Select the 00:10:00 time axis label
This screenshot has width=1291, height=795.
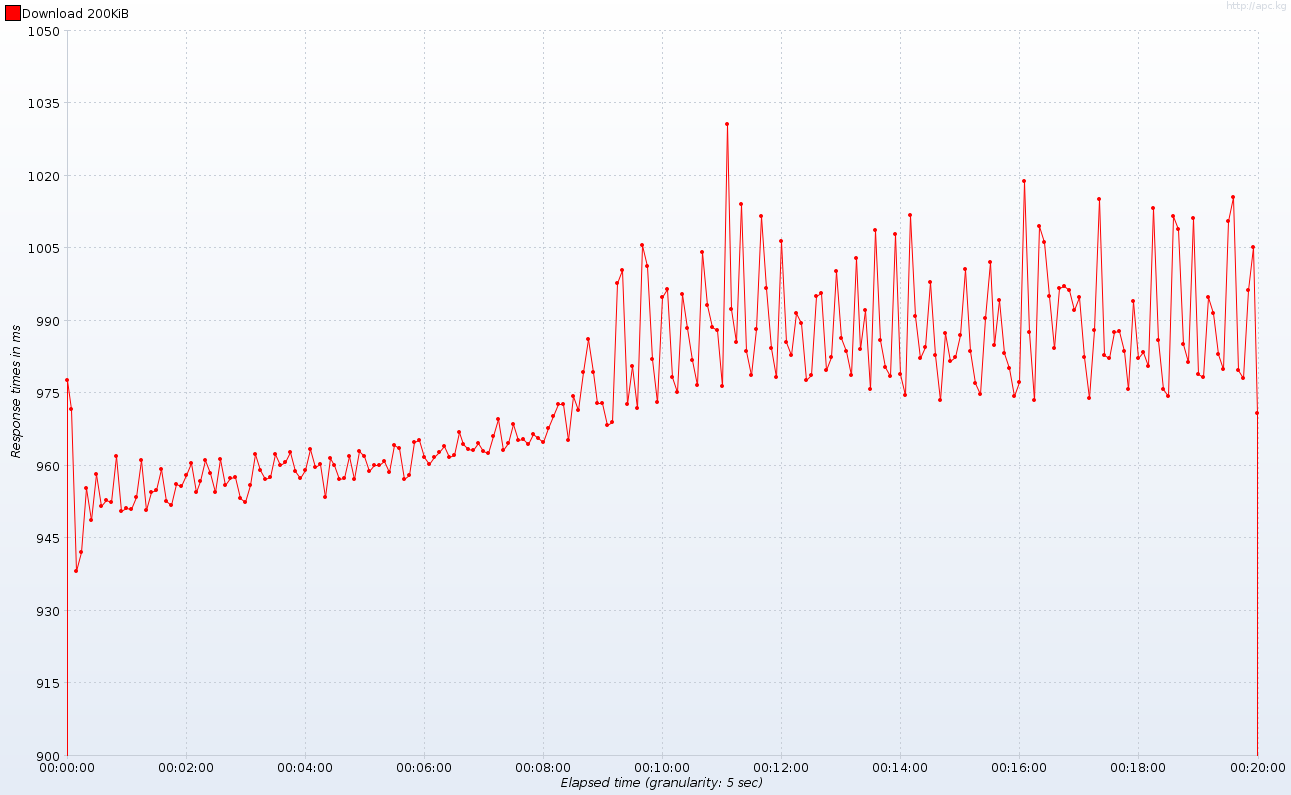tap(662, 768)
